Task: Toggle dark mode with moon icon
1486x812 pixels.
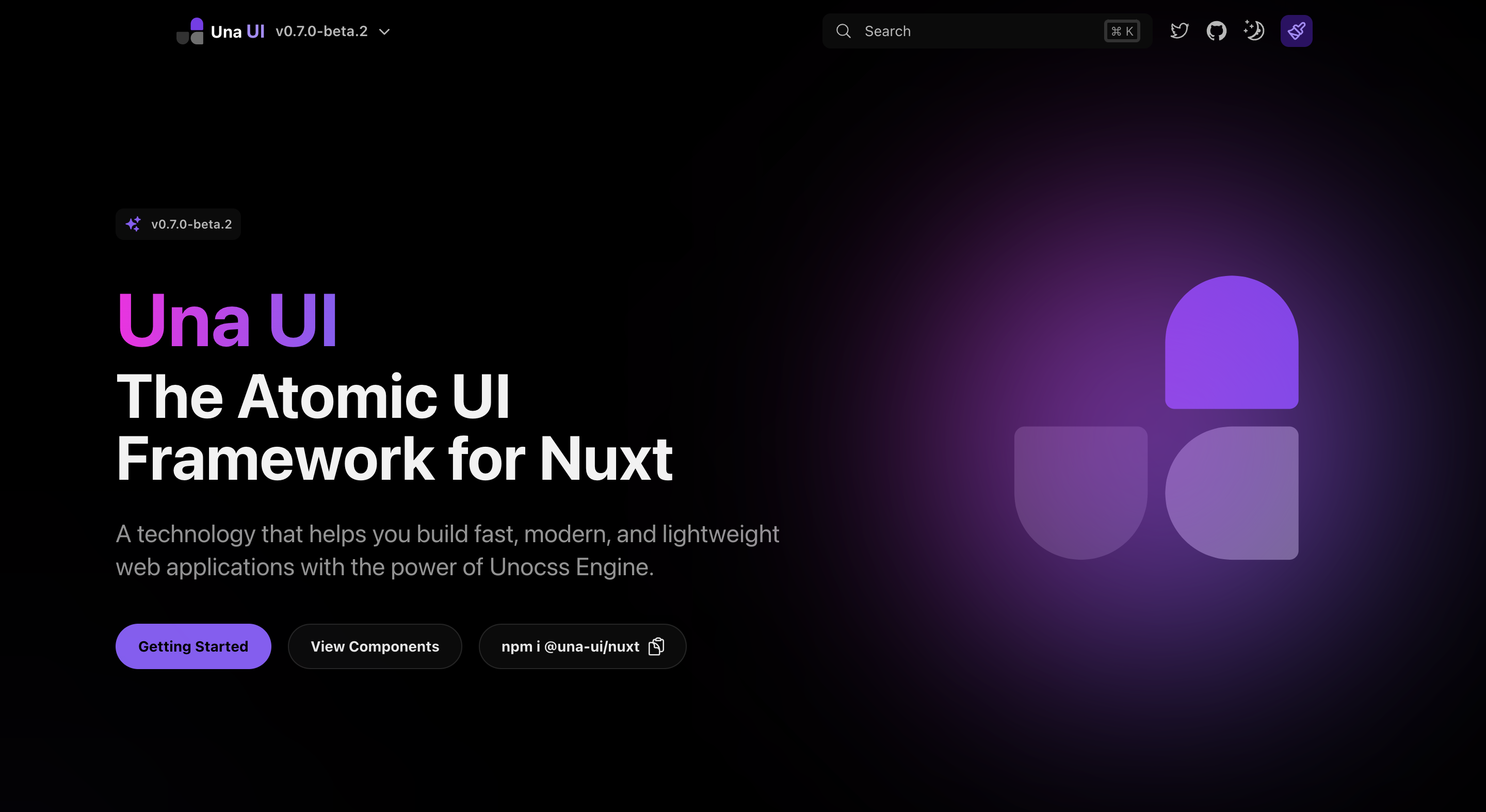Action: coord(1254,30)
